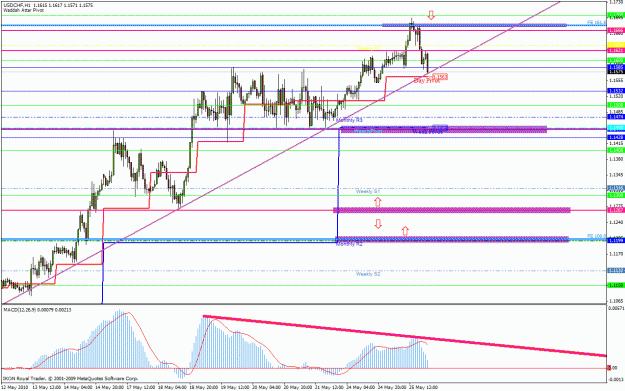Click the 1.1415 price axis value

pyautogui.click(x=616, y=143)
